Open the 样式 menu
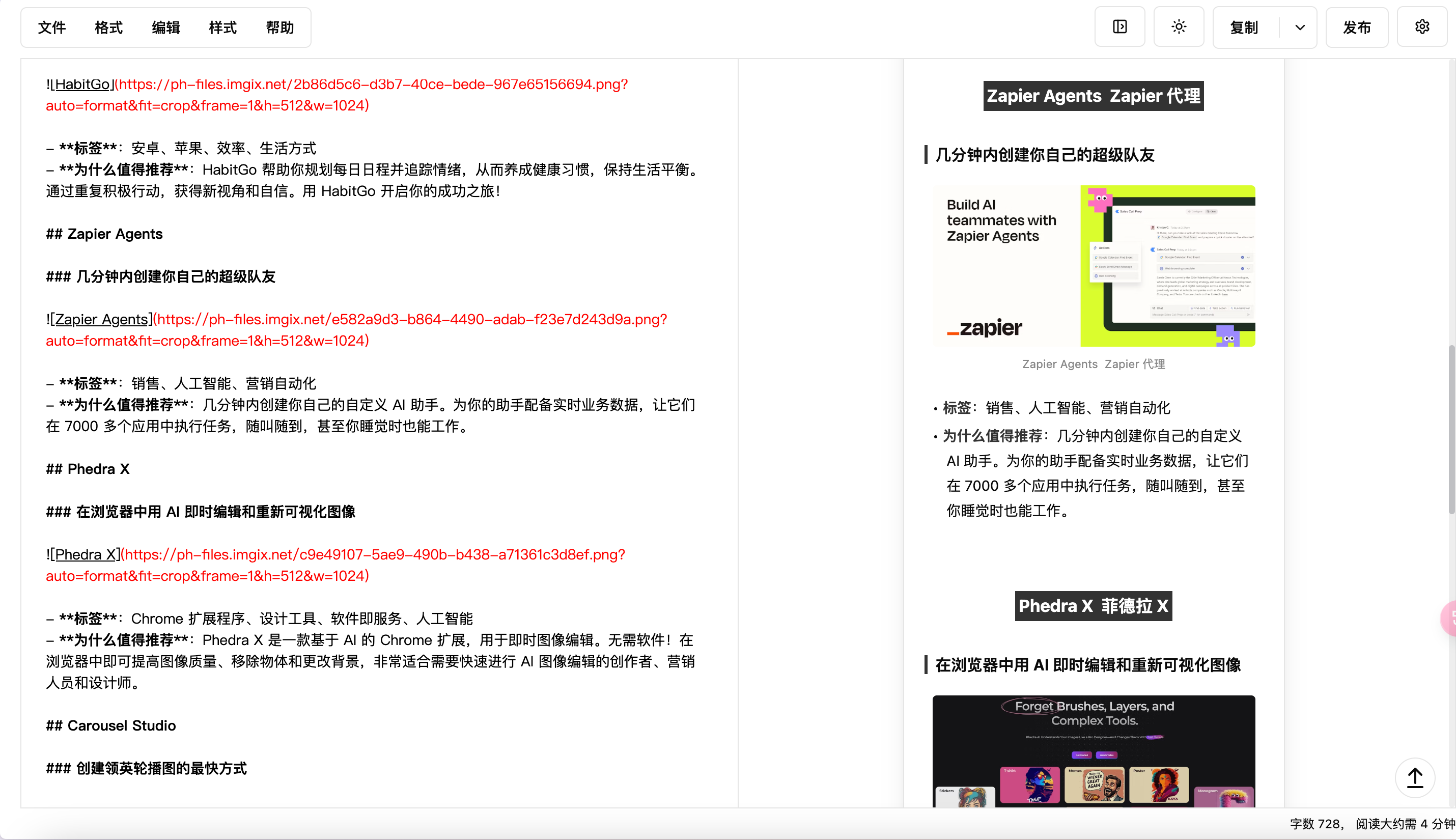Viewport: 1456px width, 840px height. (222, 27)
